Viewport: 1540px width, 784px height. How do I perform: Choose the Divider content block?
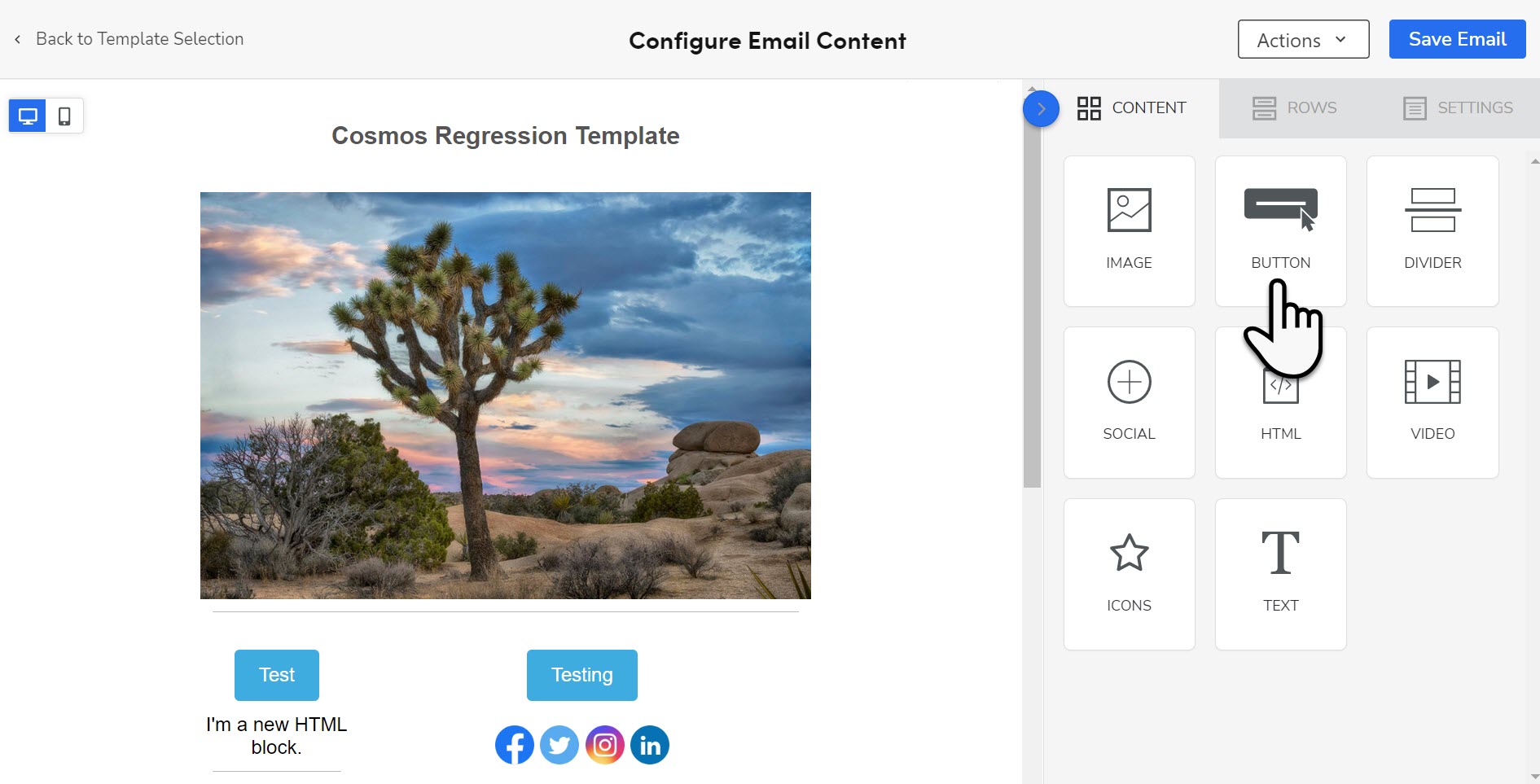coord(1433,231)
